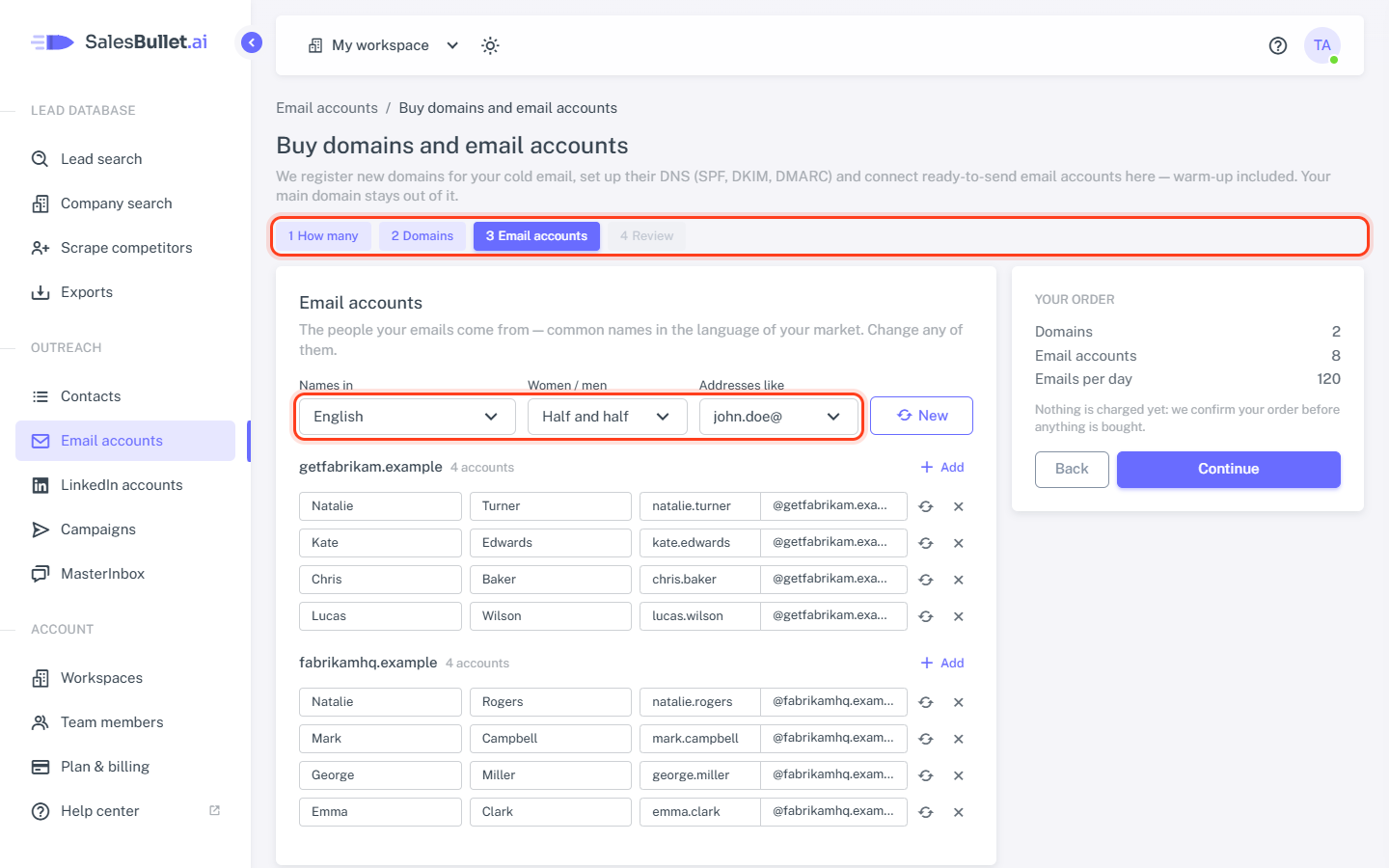Open the john.doe@ address format dropdown
This screenshot has height=868, width=1389.
(x=778, y=417)
